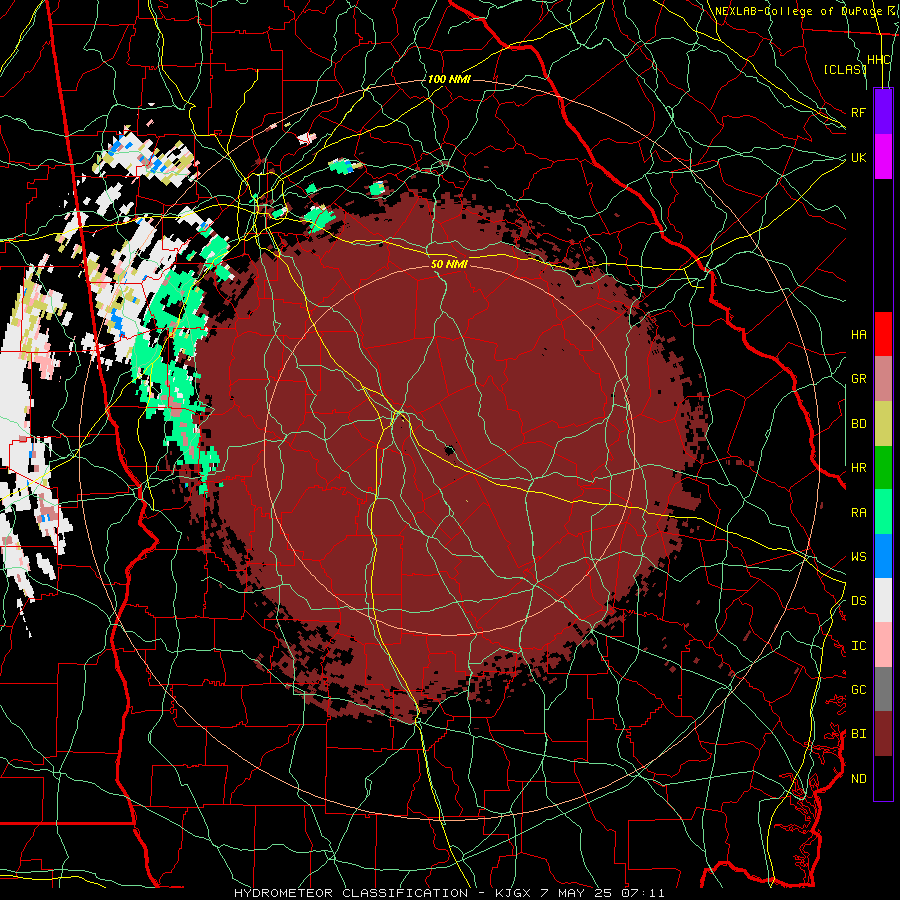The width and height of the screenshot is (900, 900).
Task: Click the WS blue legend swatch
Action: pyautogui.click(x=883, y=556)
